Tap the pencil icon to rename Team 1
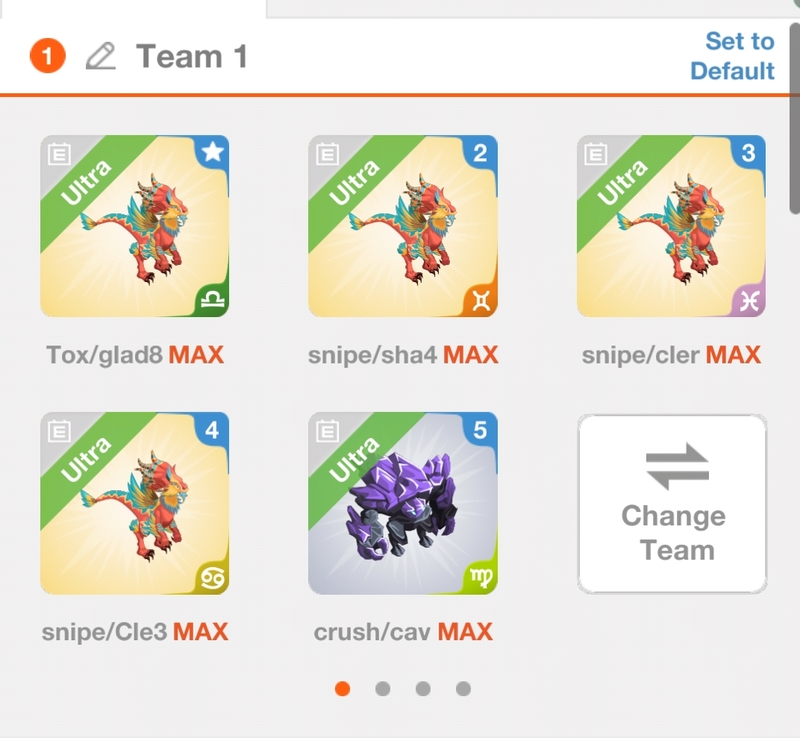800x738 pixels. click(101, 56)
